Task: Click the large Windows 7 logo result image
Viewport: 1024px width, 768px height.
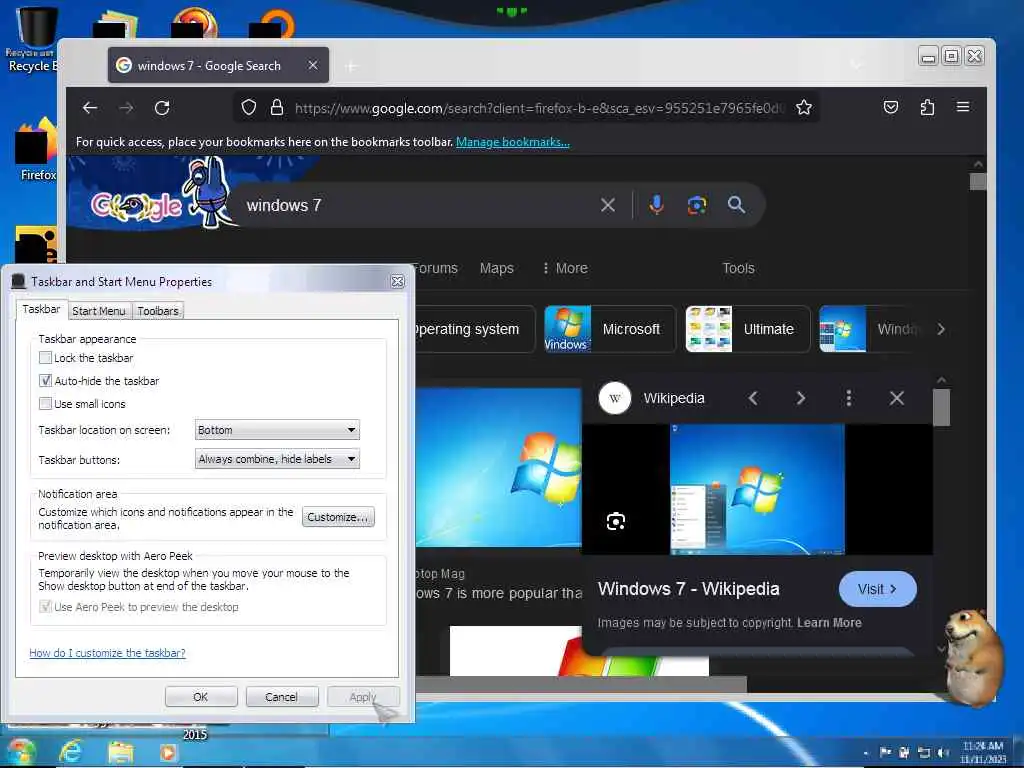Action: [x=498, y=467]
